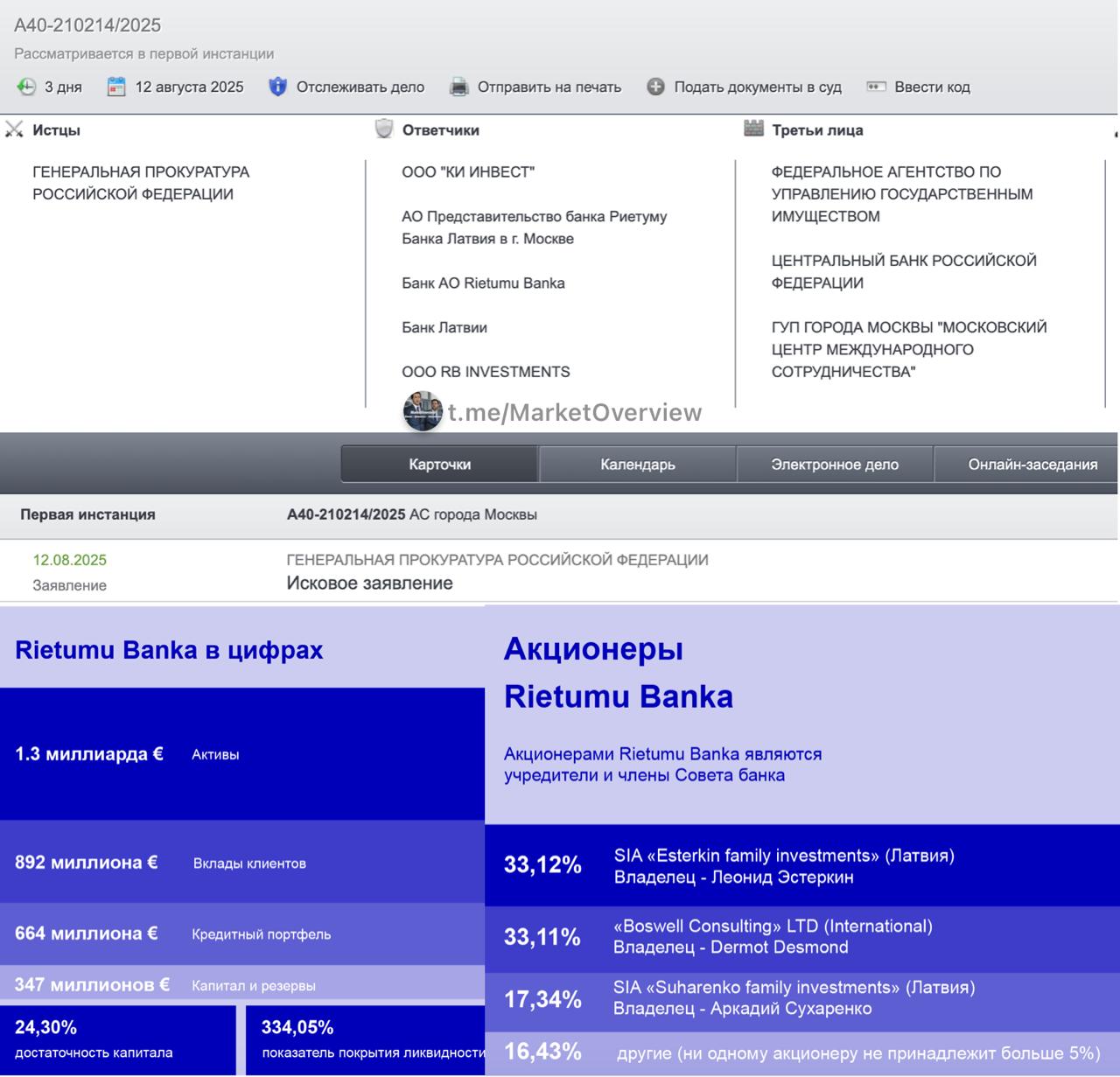The height and width of the screenshot is (1077, 1120).
Task: Click defendant 'Банк Латвии'
Action: coord(444,327)
